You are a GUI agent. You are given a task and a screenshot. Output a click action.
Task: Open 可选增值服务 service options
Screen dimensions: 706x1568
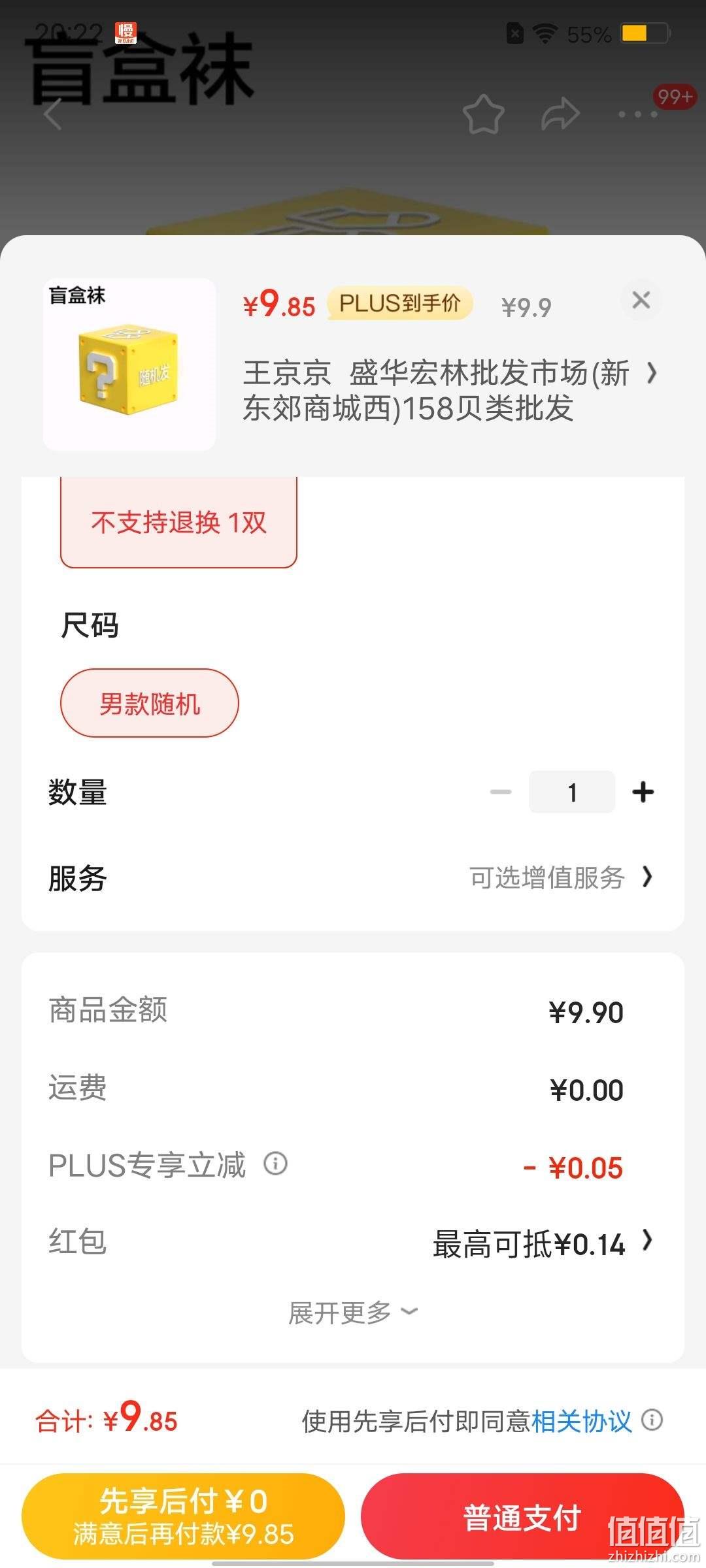561,877
